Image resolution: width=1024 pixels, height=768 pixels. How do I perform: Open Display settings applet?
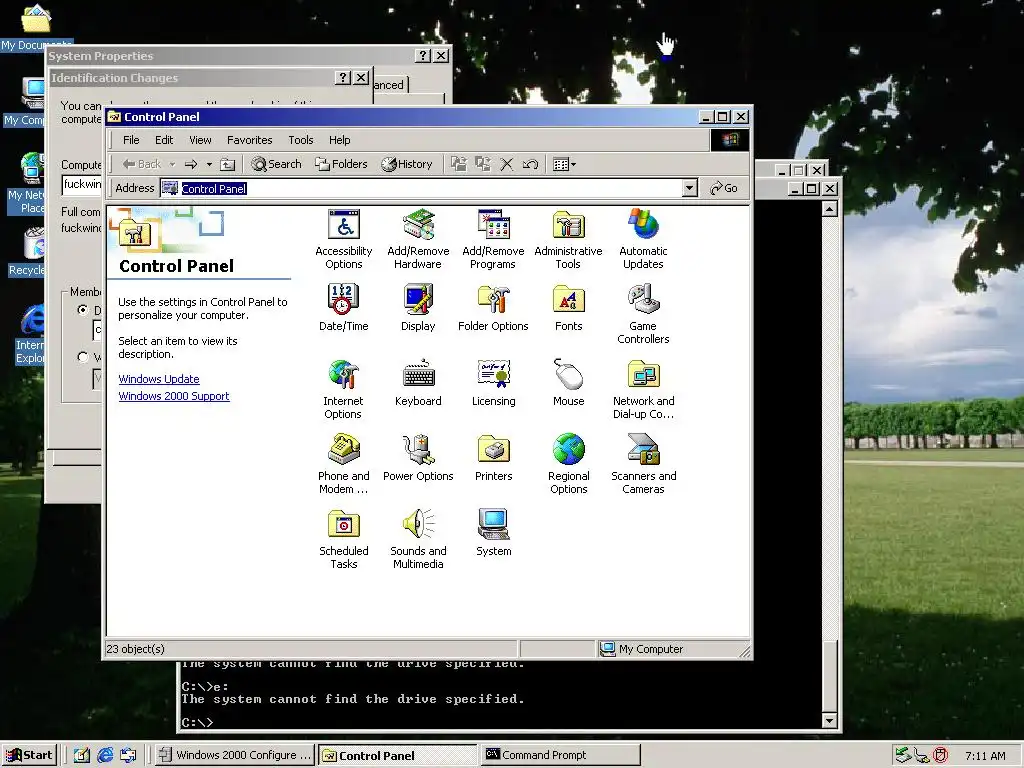pos(418,308)
